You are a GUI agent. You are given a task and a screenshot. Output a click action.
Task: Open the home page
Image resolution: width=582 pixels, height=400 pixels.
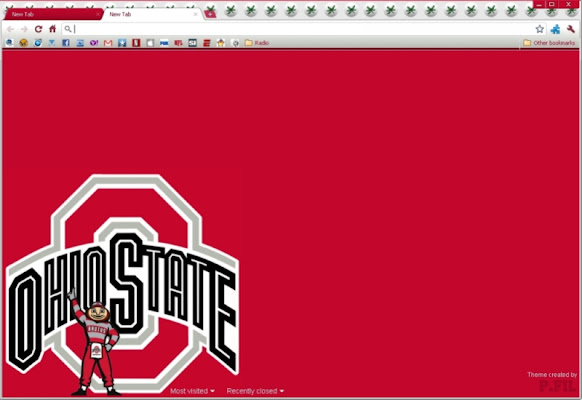53,29
